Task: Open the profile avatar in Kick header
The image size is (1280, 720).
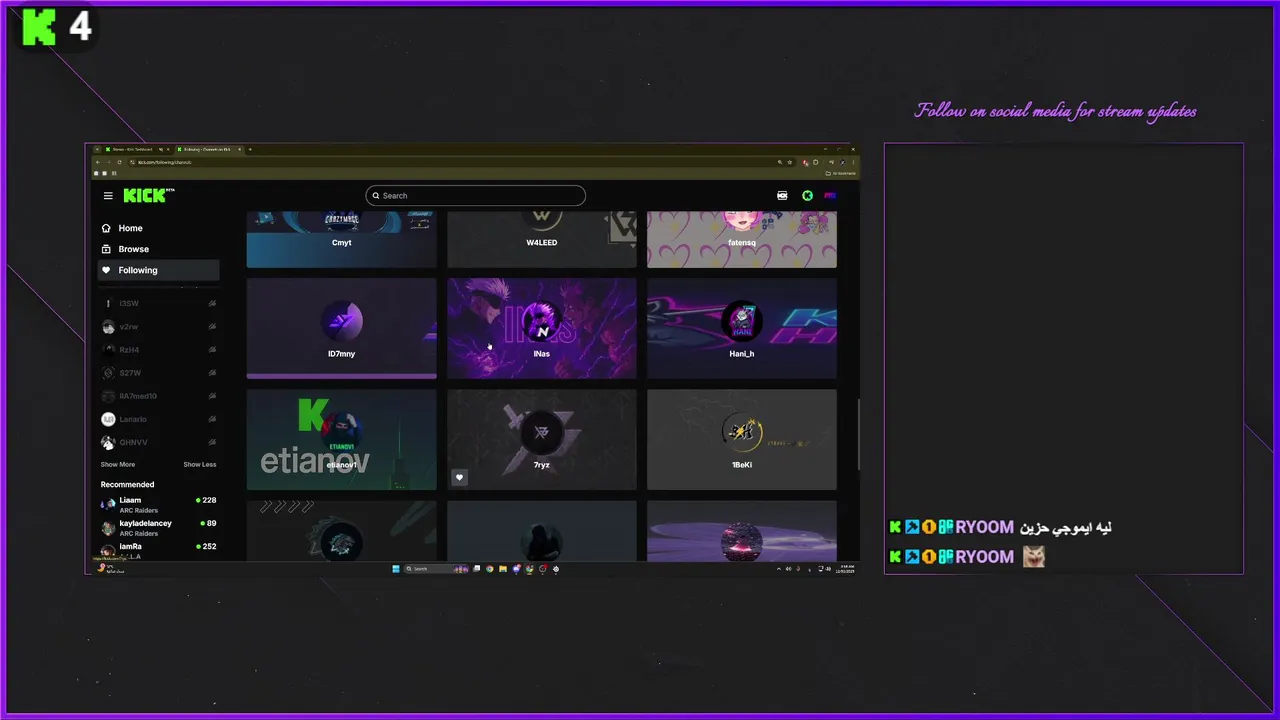Action: click(830, 196)
